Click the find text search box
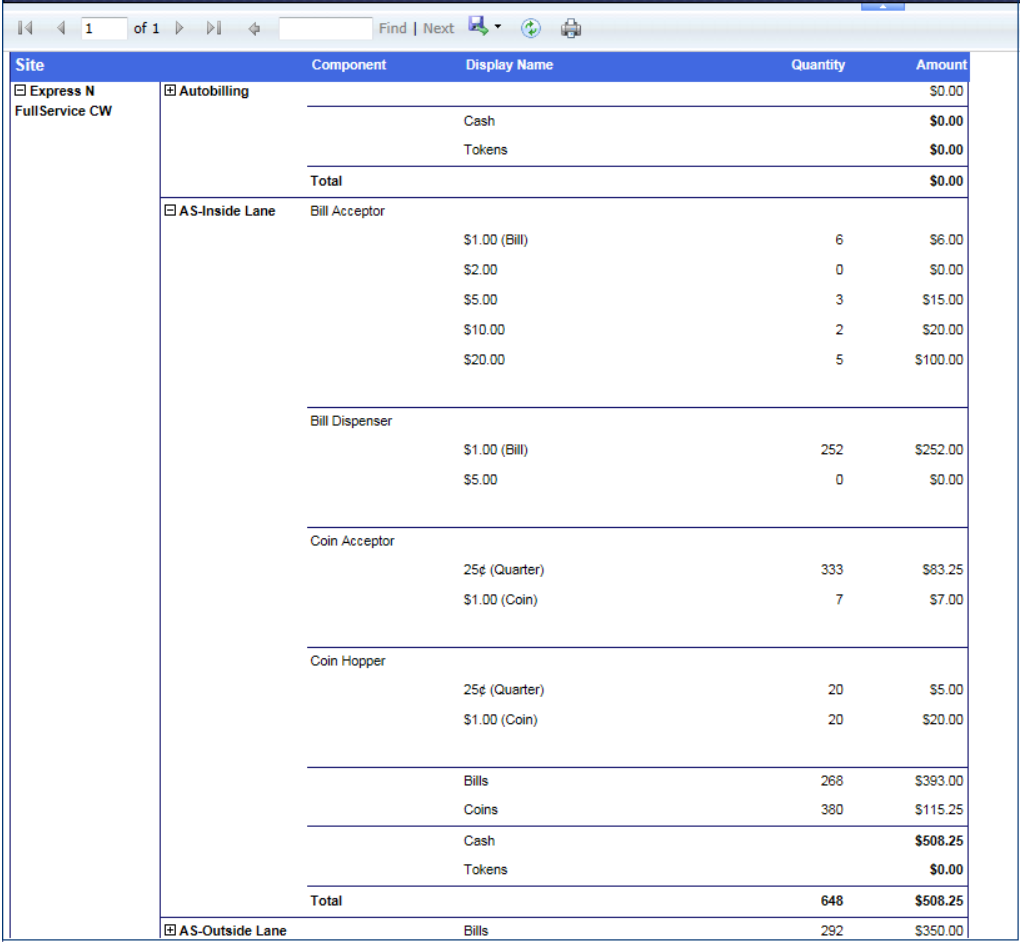 (325, 29)
